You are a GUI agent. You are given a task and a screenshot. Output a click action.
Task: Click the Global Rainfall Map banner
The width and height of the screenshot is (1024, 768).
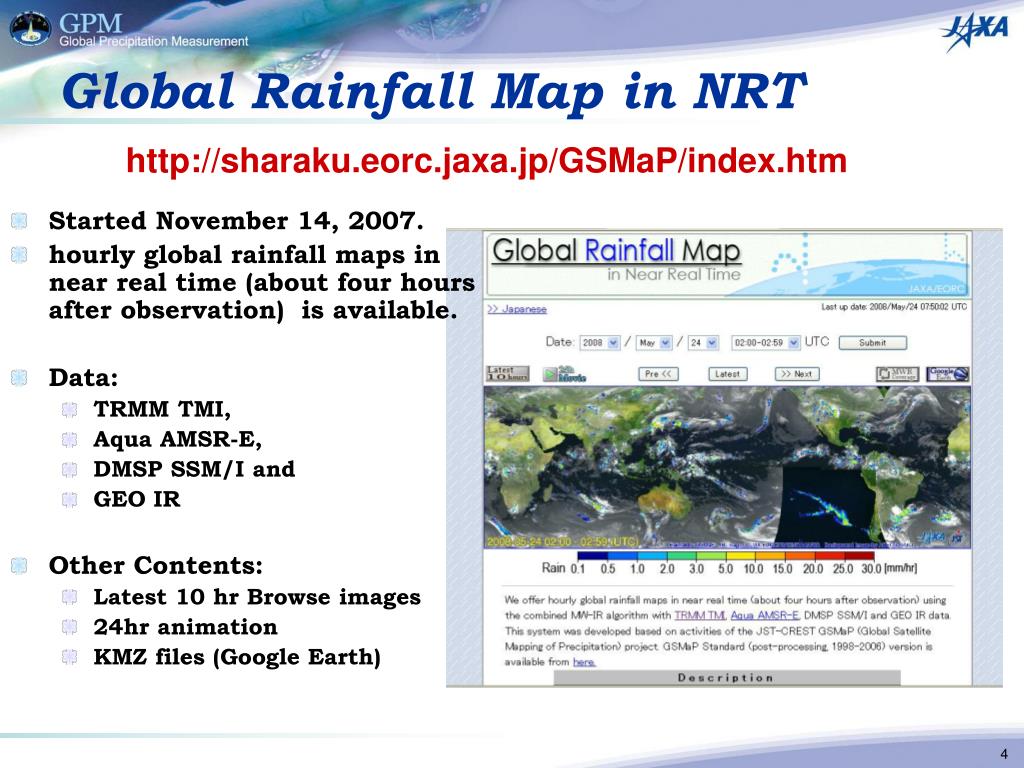click(727, 264)
